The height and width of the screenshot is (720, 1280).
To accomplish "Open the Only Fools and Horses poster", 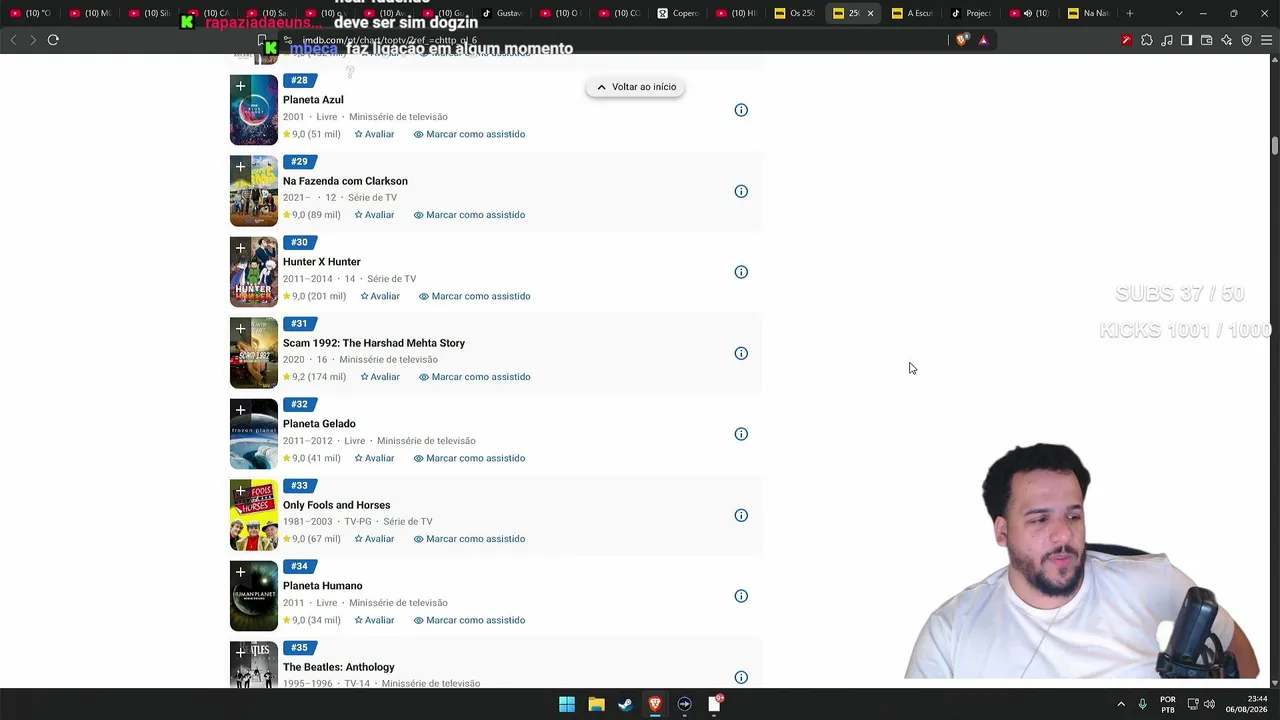I will [254, 516].
